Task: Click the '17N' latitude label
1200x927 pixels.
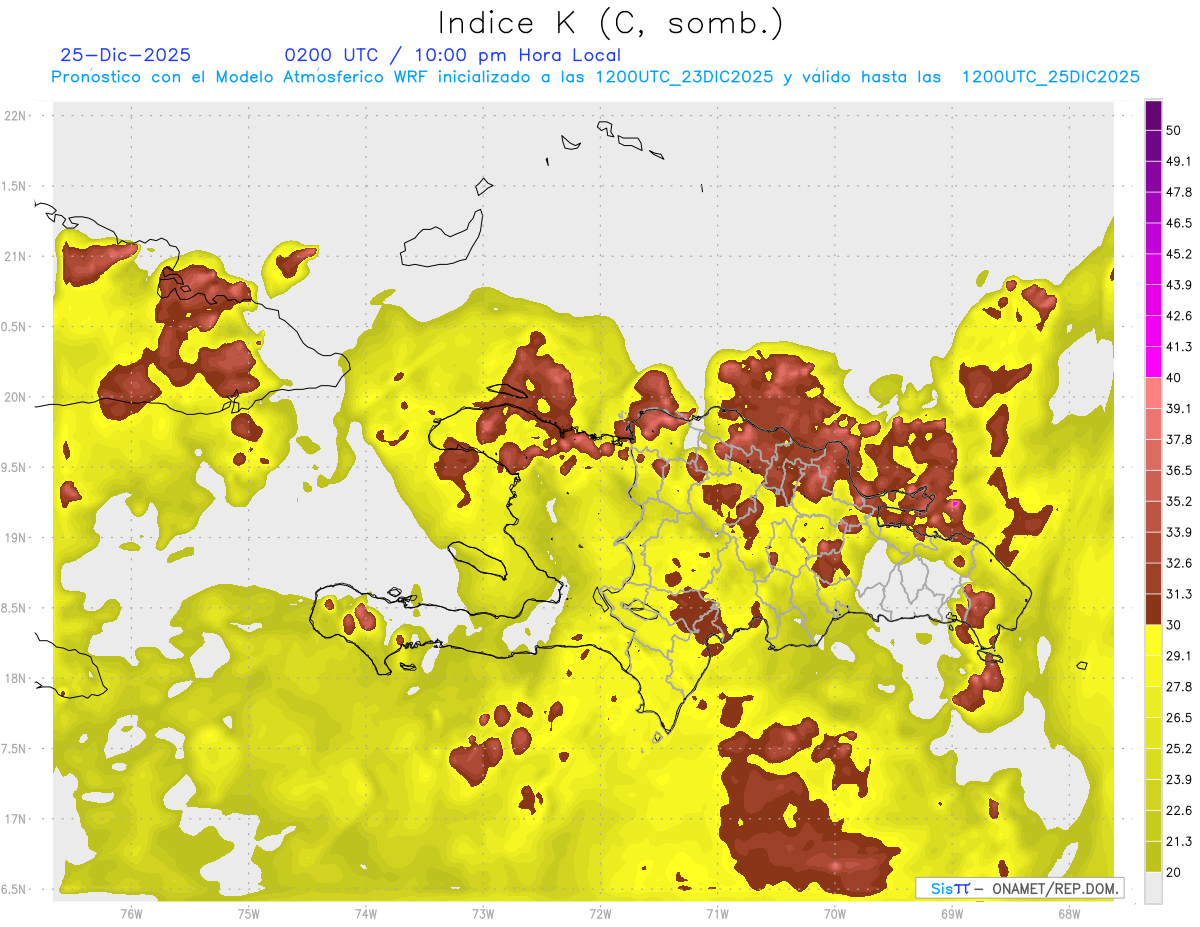Action: [x=15, y=819]
